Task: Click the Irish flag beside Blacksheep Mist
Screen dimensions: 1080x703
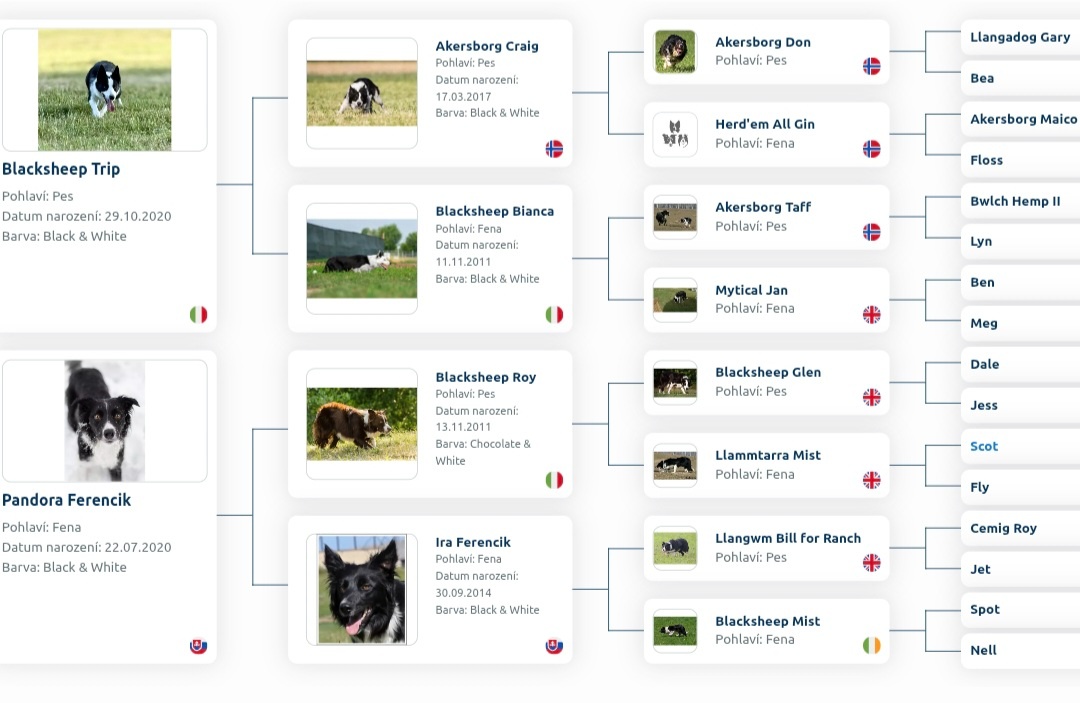Action: tap(872, 645)
